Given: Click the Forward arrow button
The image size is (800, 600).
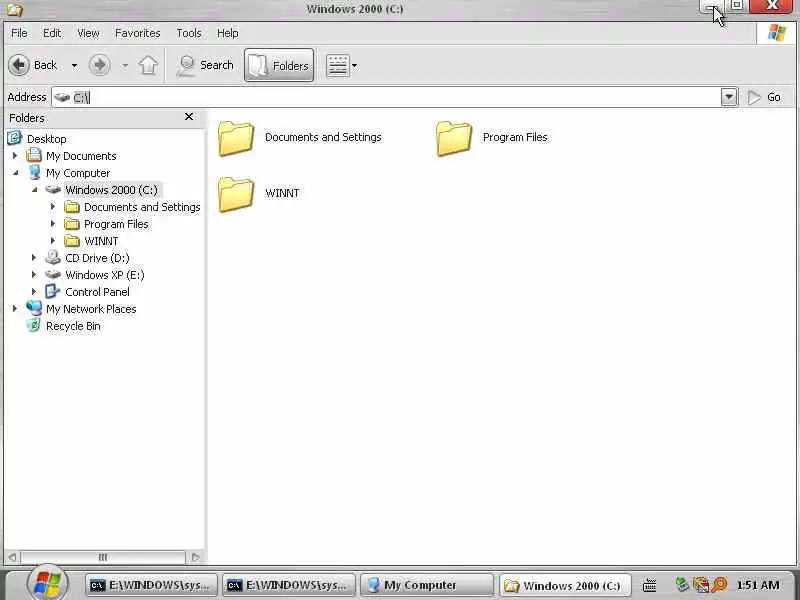Looking at the screenshot, I should tap(99, 65).
